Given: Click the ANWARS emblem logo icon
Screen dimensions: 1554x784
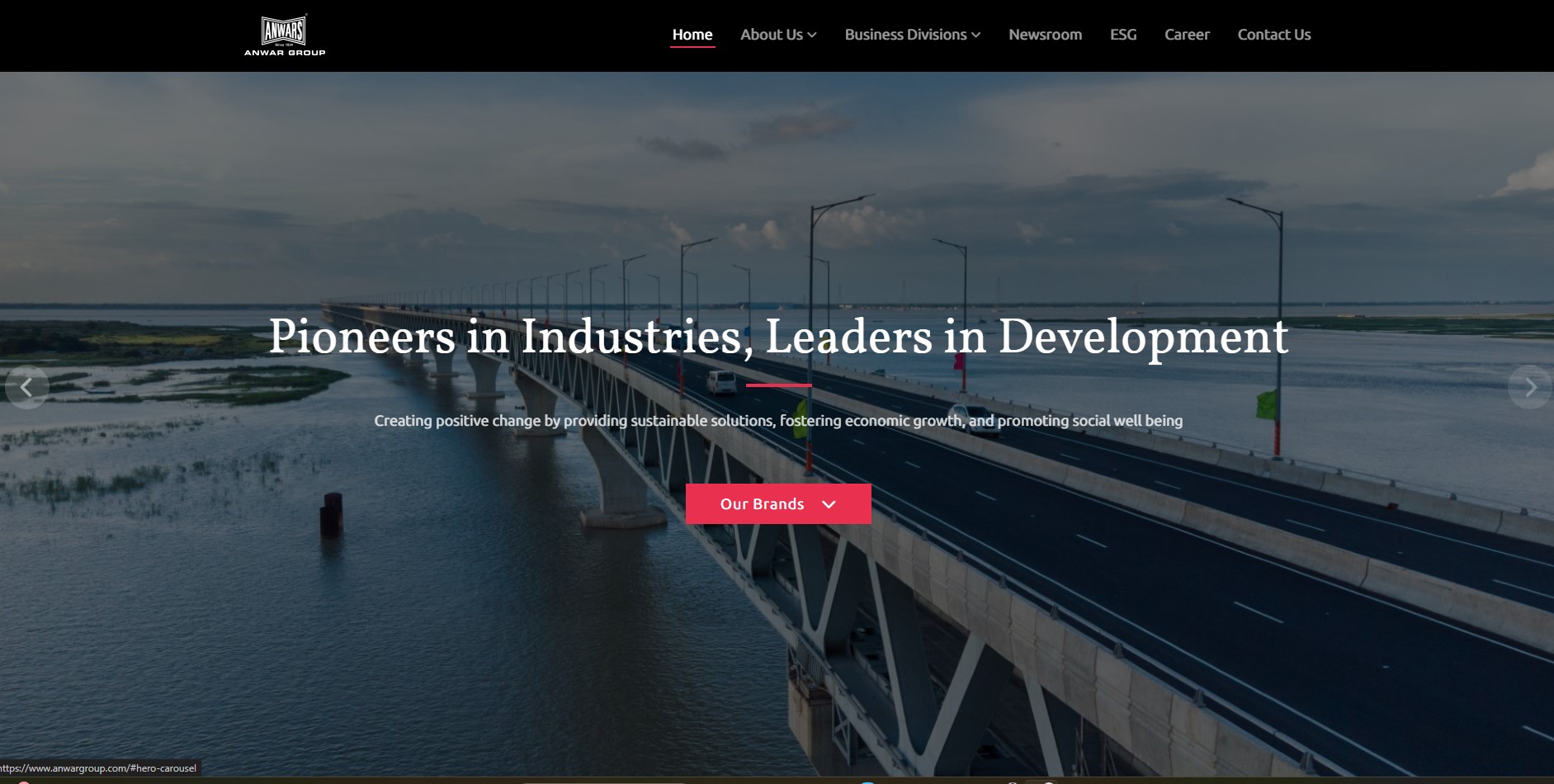Looking at the screenshot, I should (284, 30).
